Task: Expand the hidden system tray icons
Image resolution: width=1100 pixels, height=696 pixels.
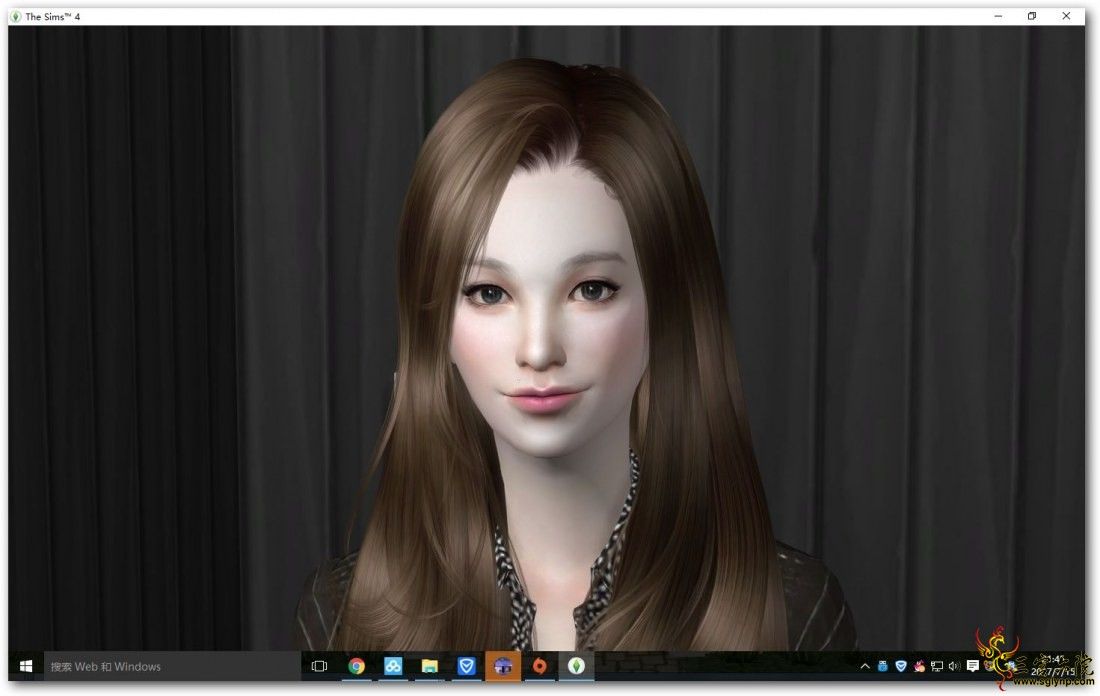Action: (x=865, y=667)
